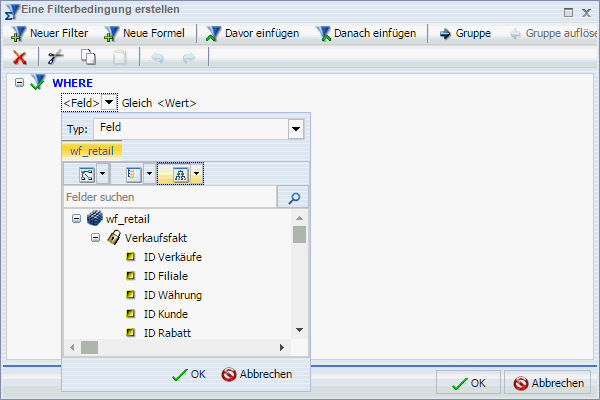
Task: Click the scissors cut icon
Action: [x=55, y=57]
